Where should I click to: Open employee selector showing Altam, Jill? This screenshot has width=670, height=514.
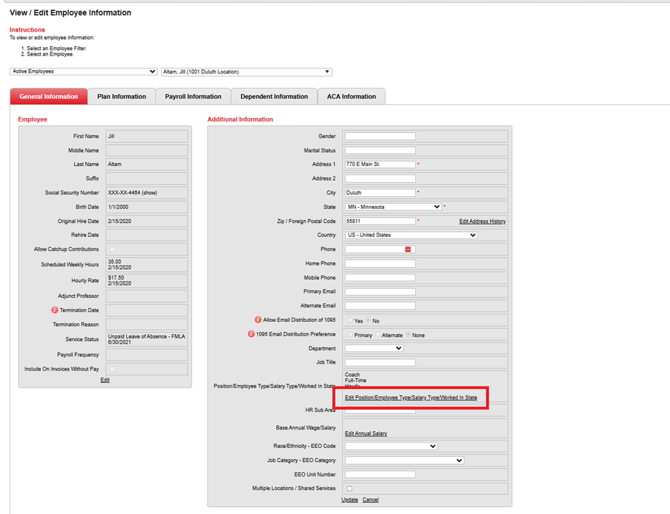point(246,72)
